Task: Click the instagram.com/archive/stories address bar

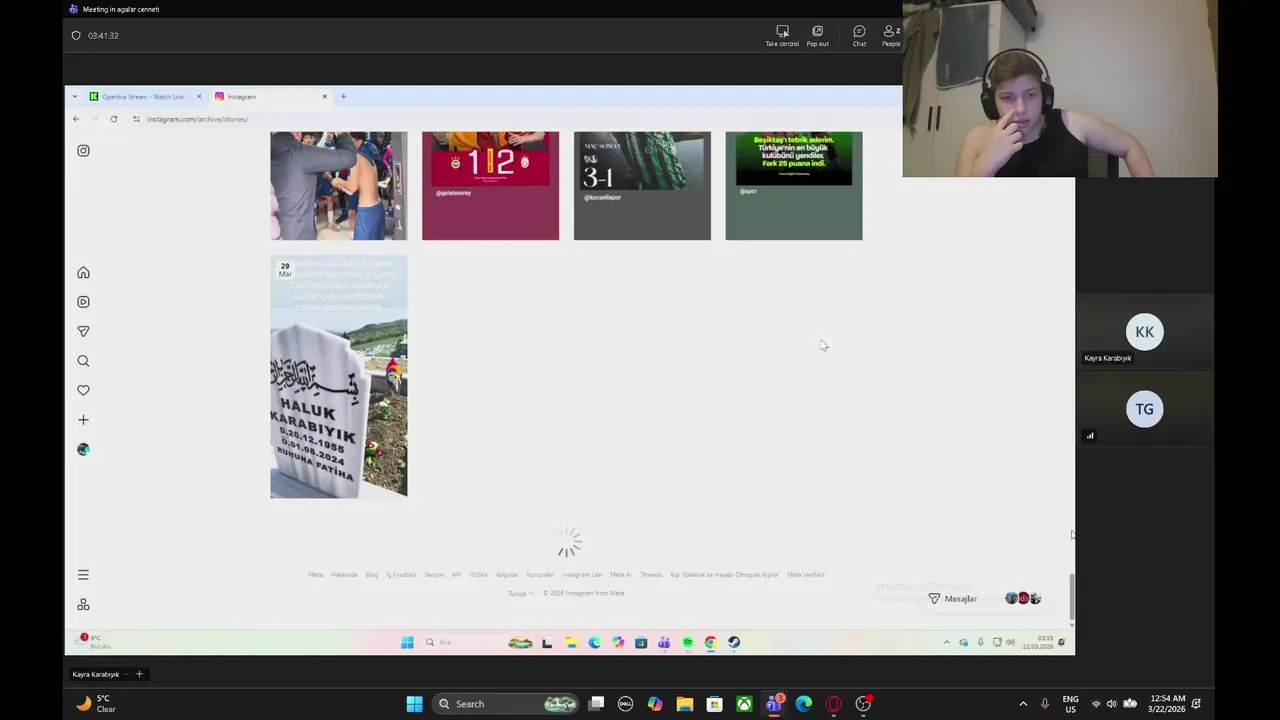Action: [x=197, y=119]
